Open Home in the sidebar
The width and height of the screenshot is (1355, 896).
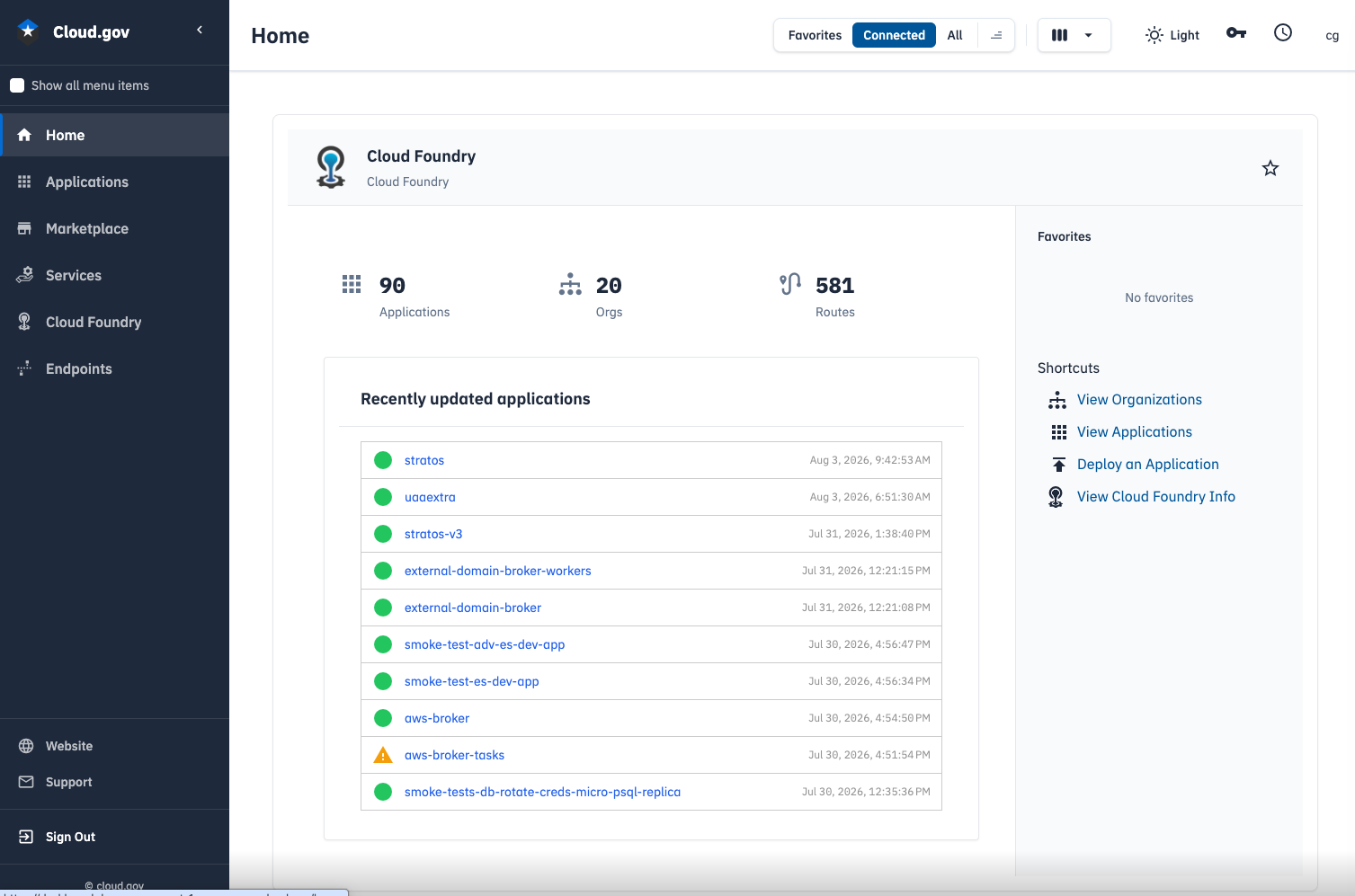(x=115, y=135)
